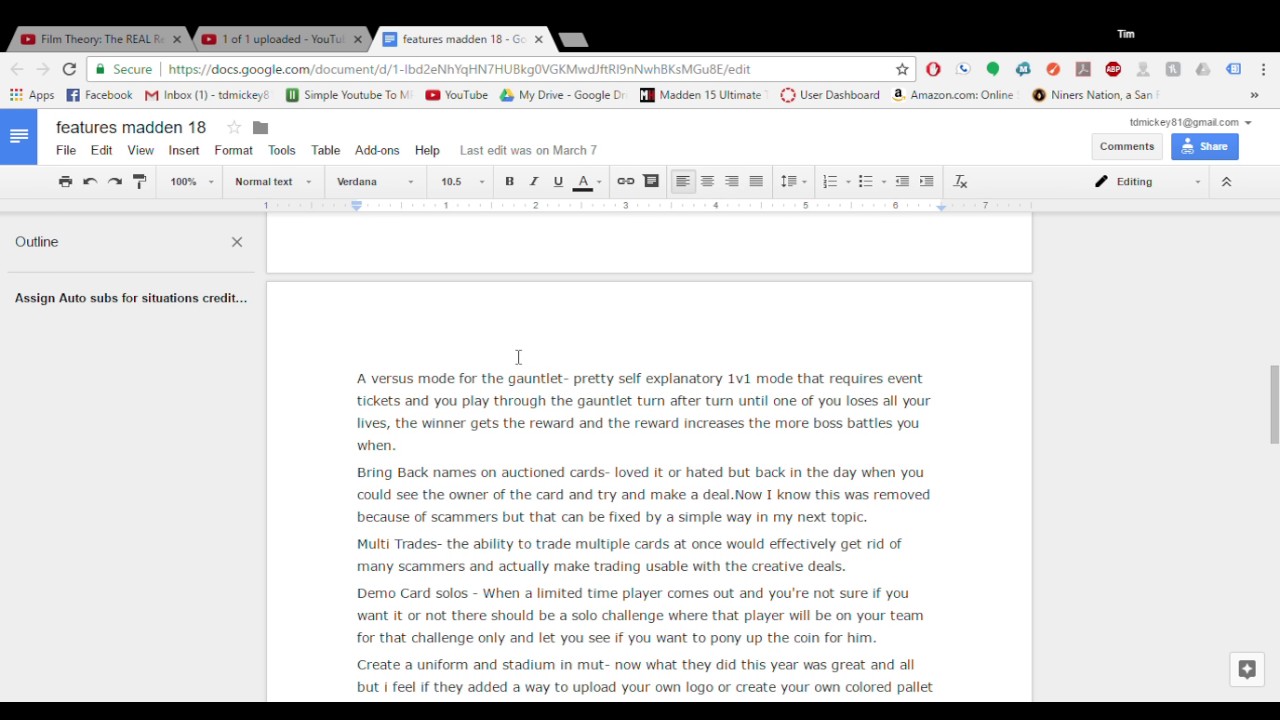Screen dimensions: 1280x720
Task: Open Last edit was on March 7 link
Action: click(x=528, y=150)
